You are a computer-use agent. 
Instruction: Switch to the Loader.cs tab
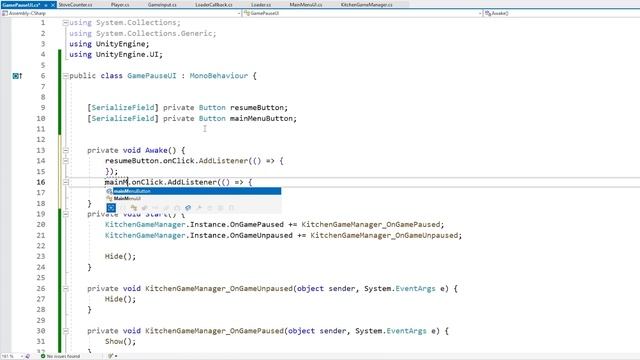(261, 4)
